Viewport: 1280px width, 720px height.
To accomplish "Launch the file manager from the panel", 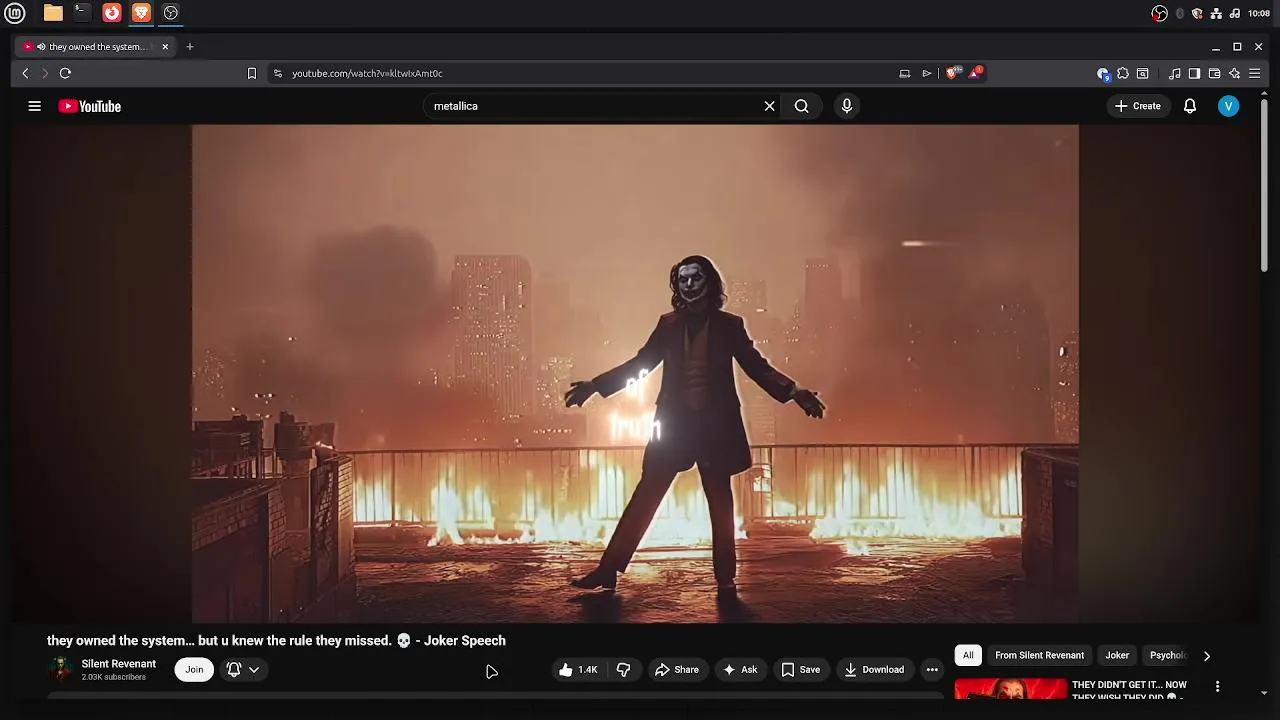I will pyautogui.click(x=53, y=13).
